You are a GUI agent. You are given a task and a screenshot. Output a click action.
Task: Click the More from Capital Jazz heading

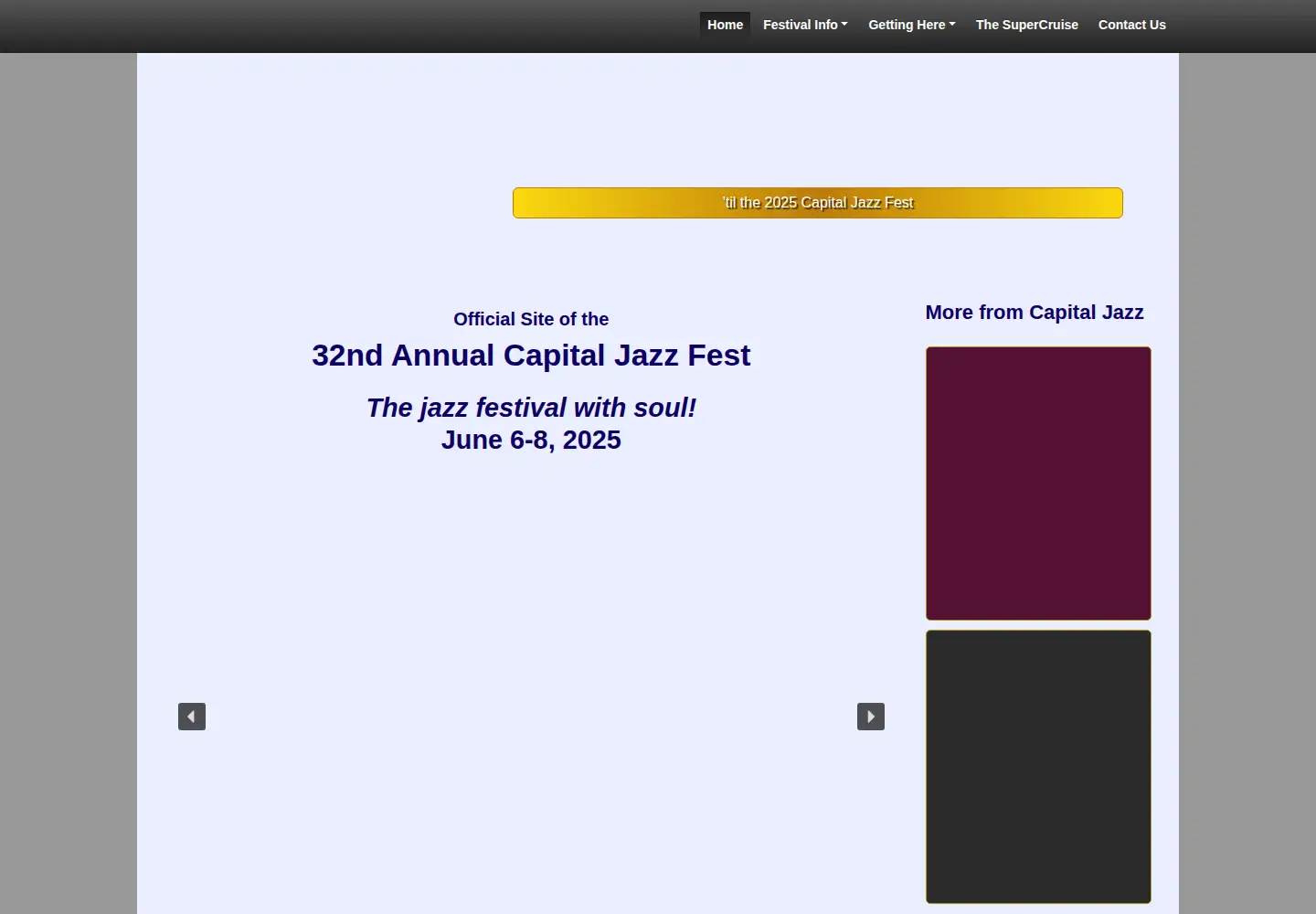(1035, 313)
